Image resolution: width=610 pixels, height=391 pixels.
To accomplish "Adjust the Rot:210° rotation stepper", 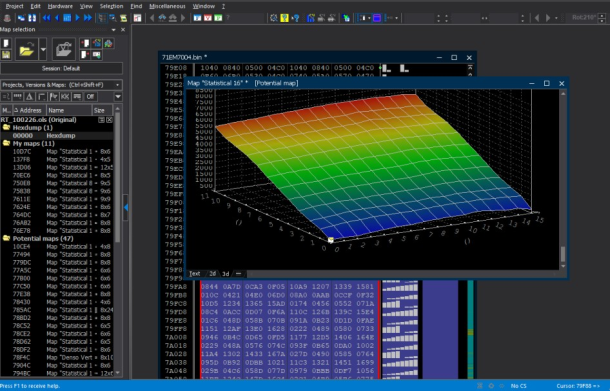I will [602, 18].
